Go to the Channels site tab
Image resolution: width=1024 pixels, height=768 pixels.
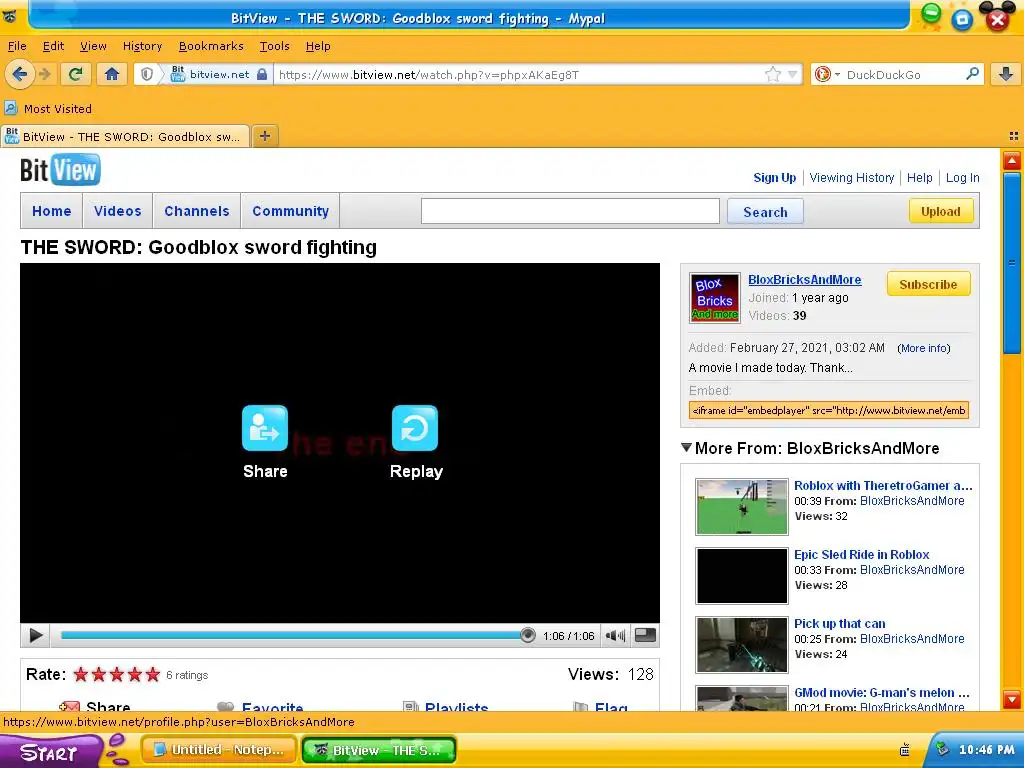(x=197, y=211)
